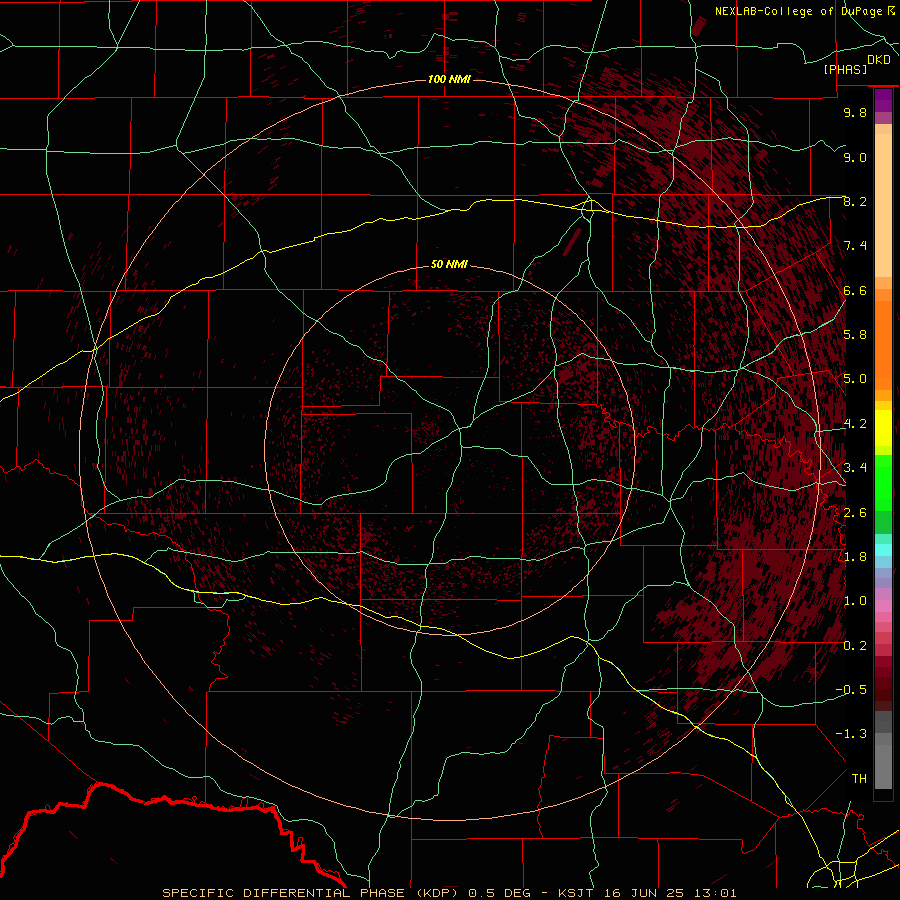
Task: Click the 3.4 value on the color scale
Action: [855, 468]
